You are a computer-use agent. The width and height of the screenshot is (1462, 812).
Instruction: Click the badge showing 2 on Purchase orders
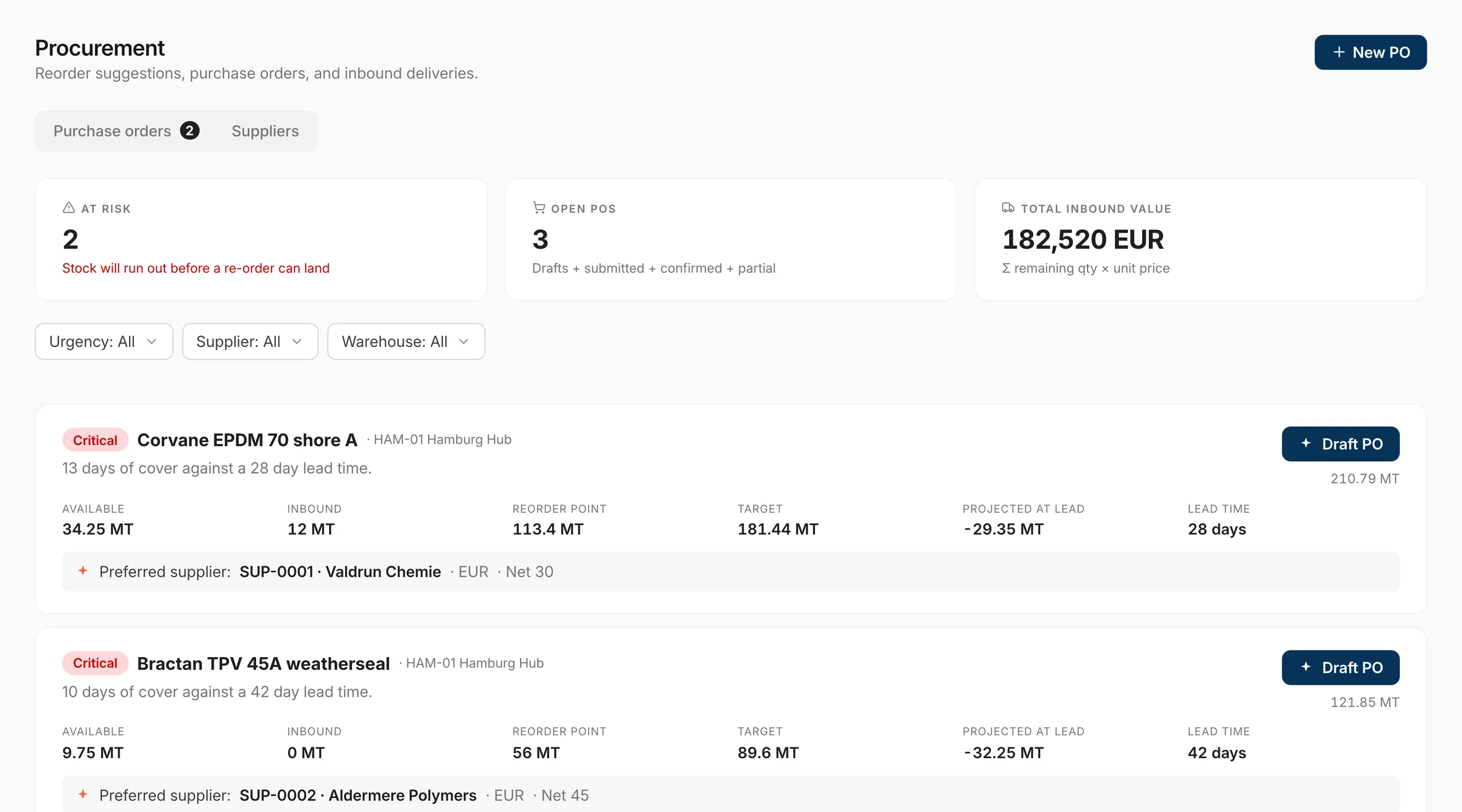click(x=190, y=131)
